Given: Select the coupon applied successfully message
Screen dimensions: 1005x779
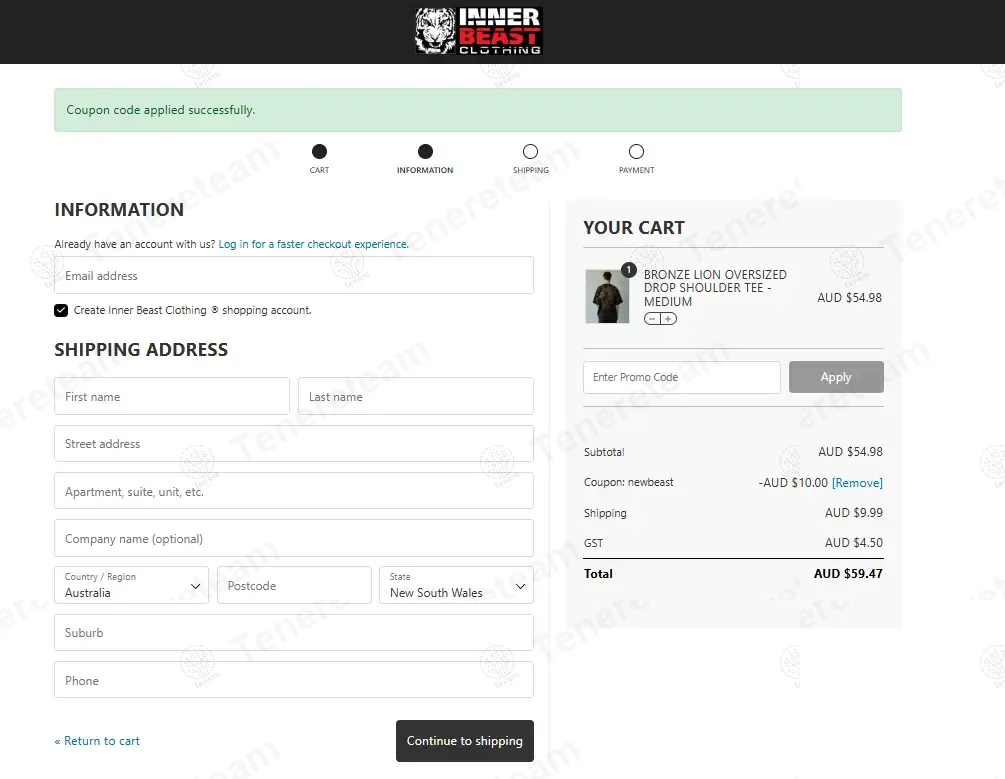Looking at the screenshot, I should tap(161, 110).
